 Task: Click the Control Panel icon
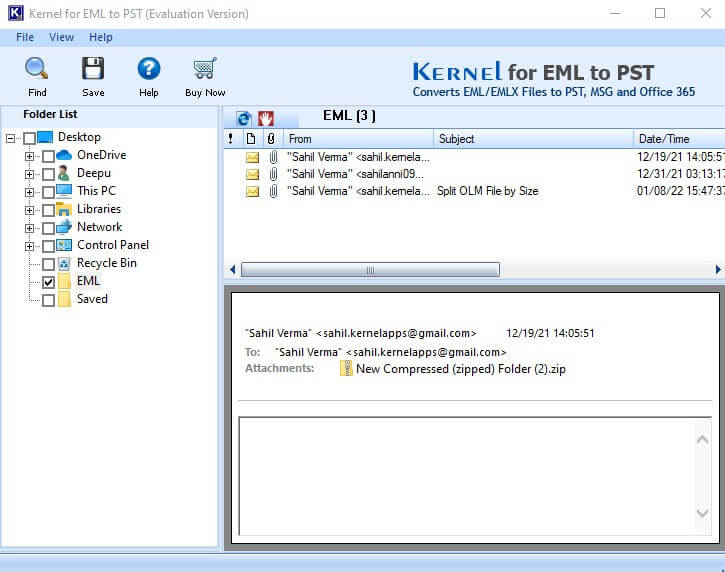pyautogui.click(x=64, y=245)
